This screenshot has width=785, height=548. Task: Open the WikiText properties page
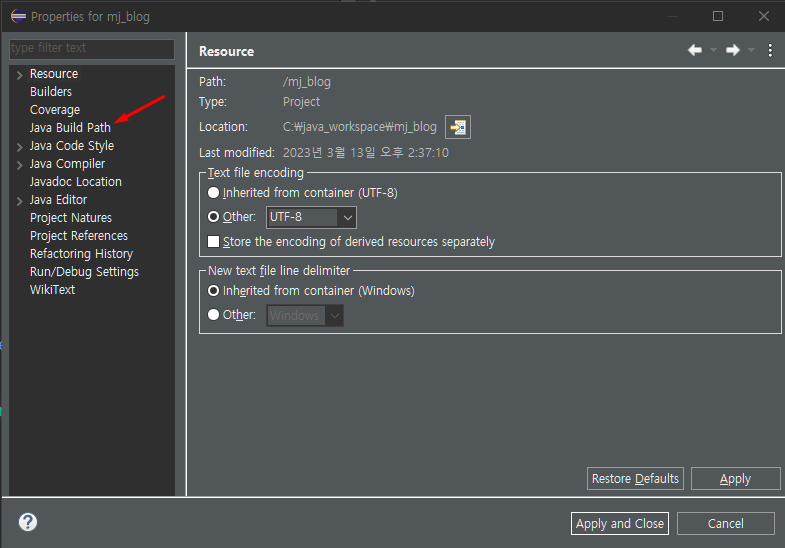[52, 290]
